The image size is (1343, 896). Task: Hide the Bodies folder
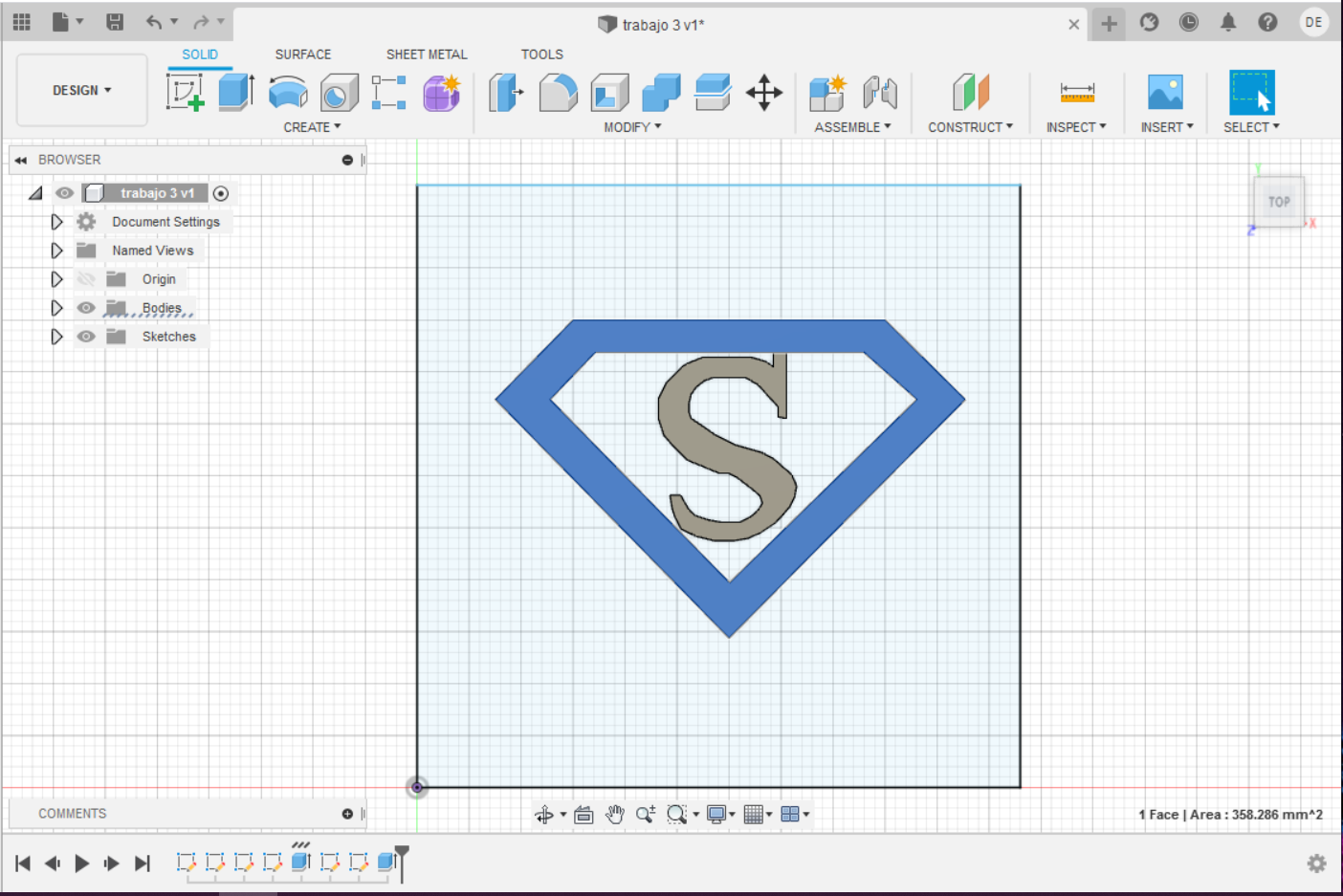point(86,308)
